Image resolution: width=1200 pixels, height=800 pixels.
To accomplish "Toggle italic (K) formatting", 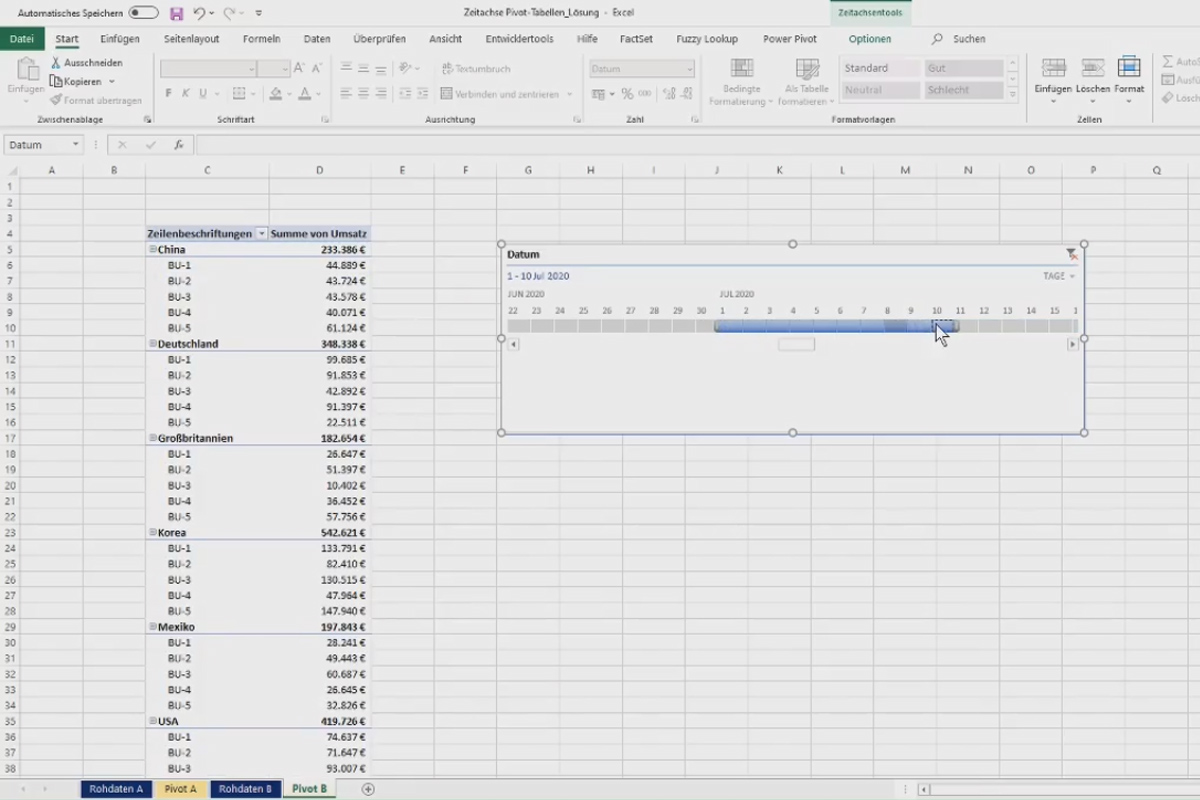I will 185,93.
